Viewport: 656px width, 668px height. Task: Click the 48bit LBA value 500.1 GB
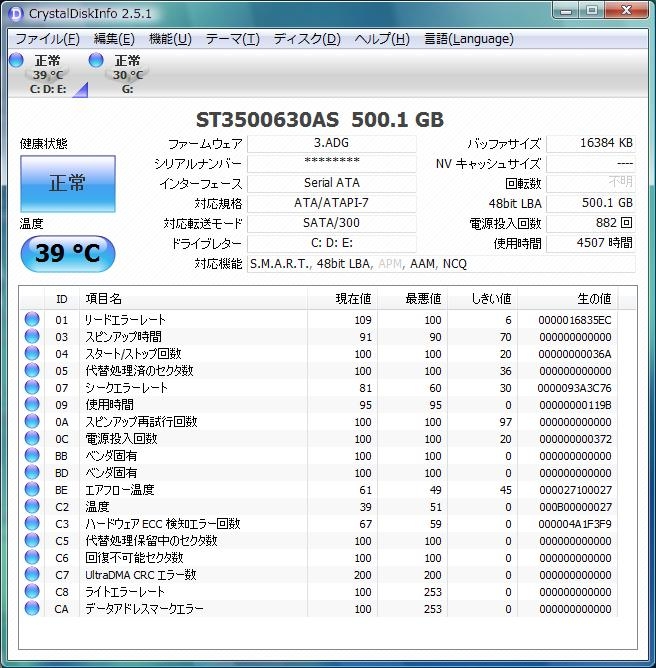591,204
